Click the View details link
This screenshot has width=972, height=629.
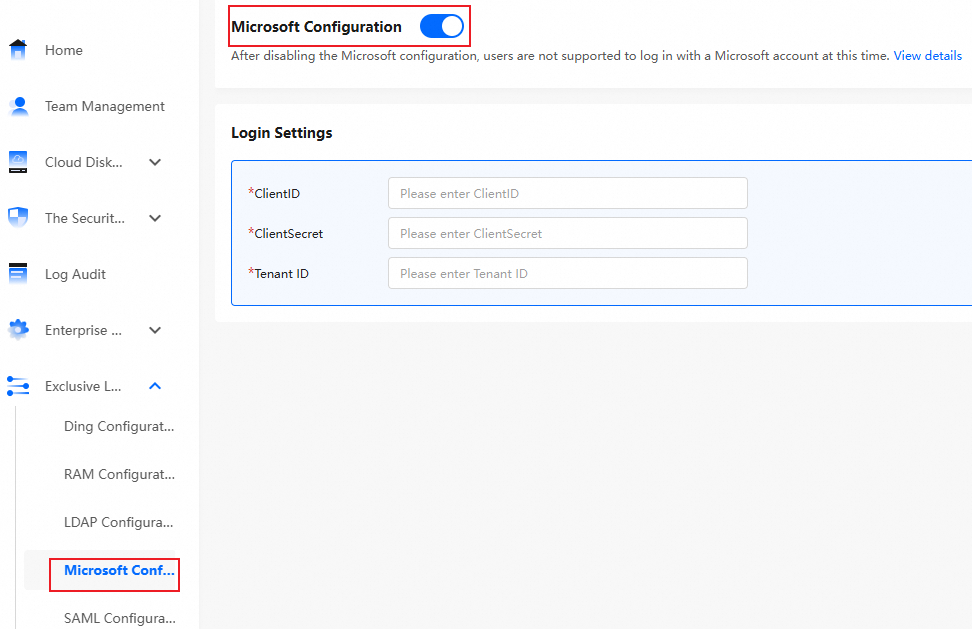tap(927, 56)
